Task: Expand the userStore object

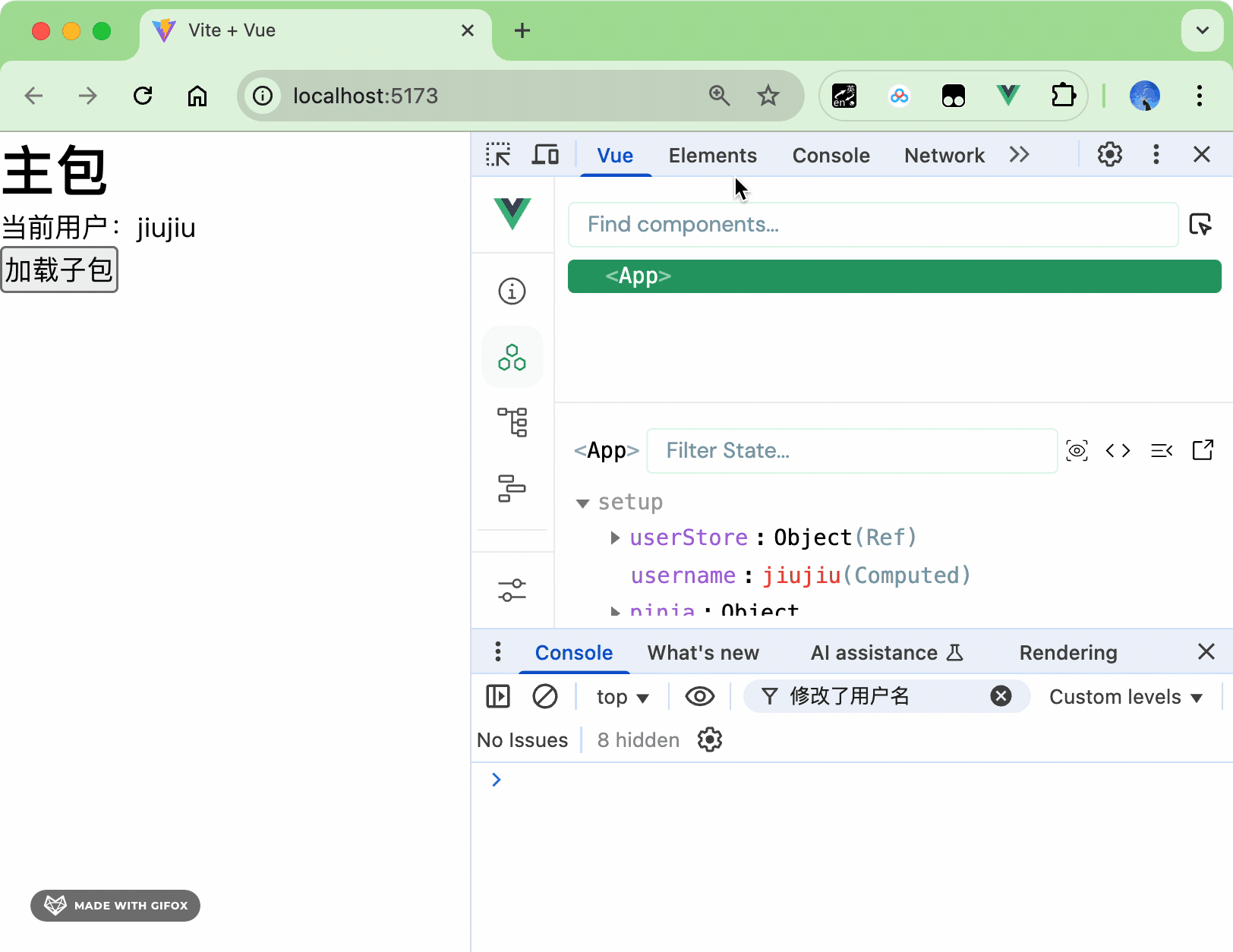Action: coord(615,538)
